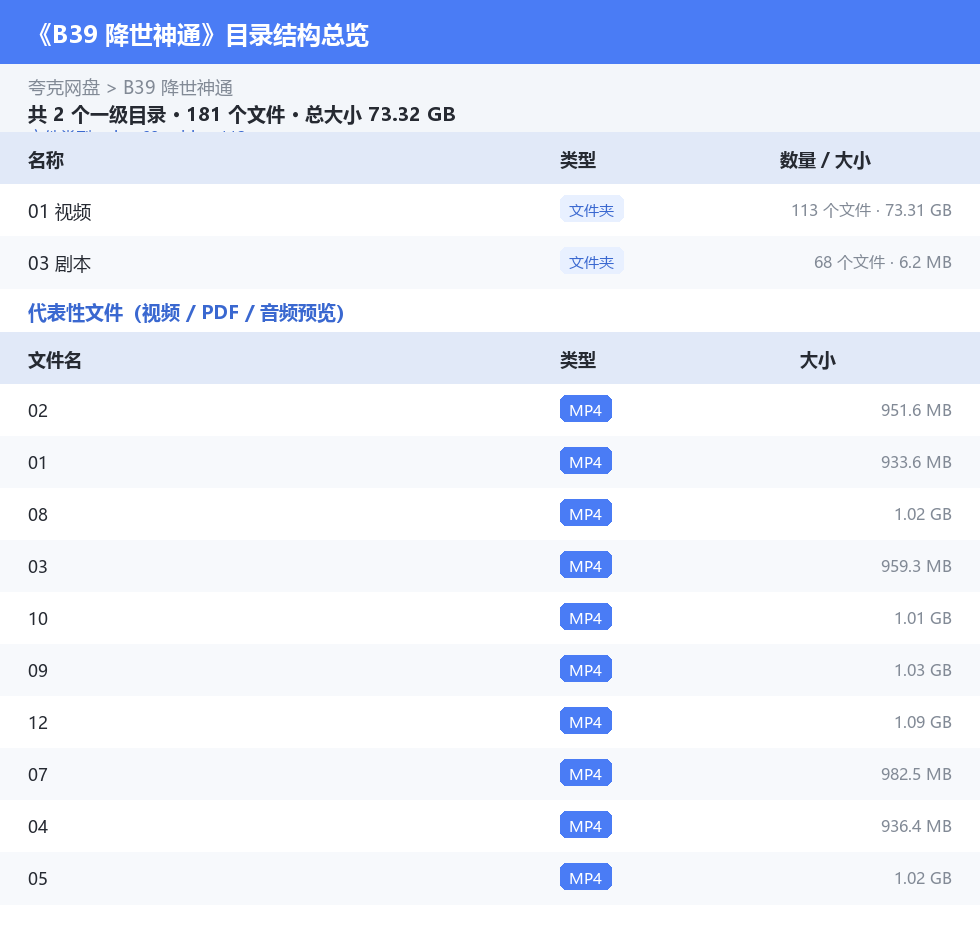
Task: Select file name 05
Action: pos(38,878)
